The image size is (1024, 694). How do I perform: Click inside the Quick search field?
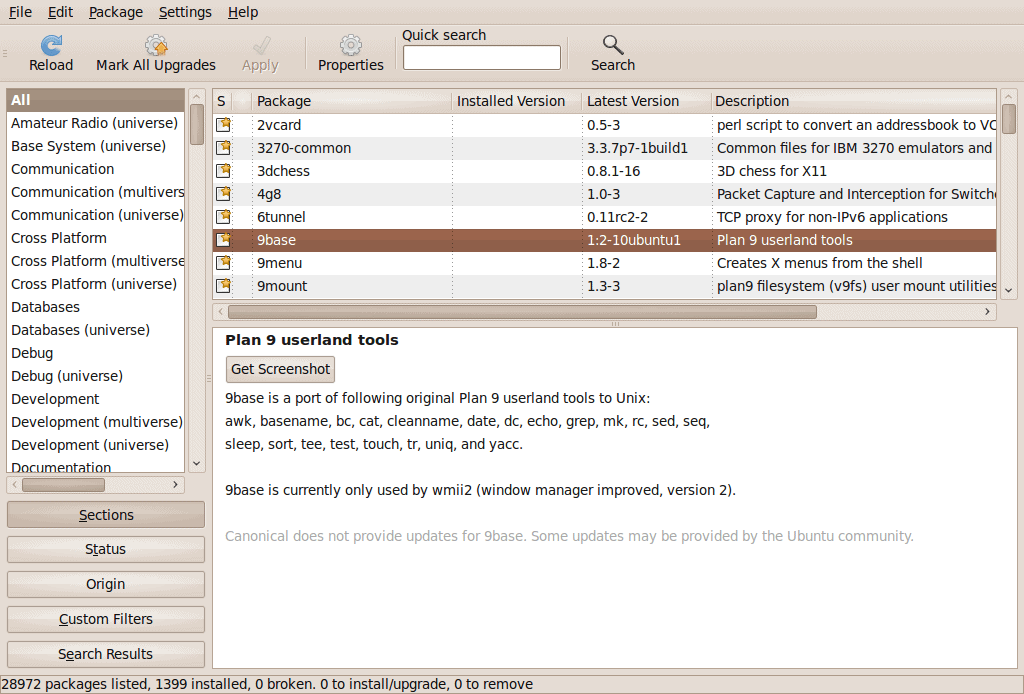click(x=481, y=57)
